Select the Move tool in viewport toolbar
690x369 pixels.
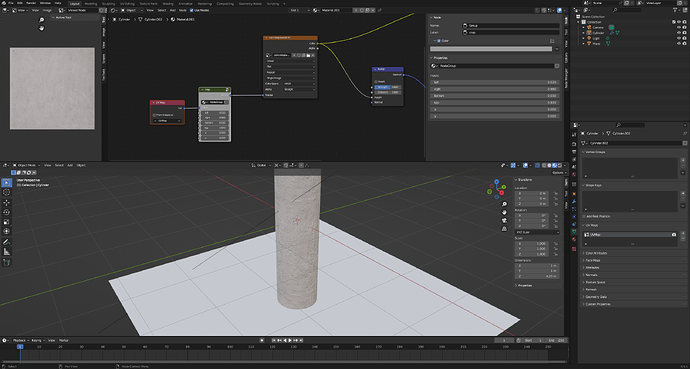point(7,203)
